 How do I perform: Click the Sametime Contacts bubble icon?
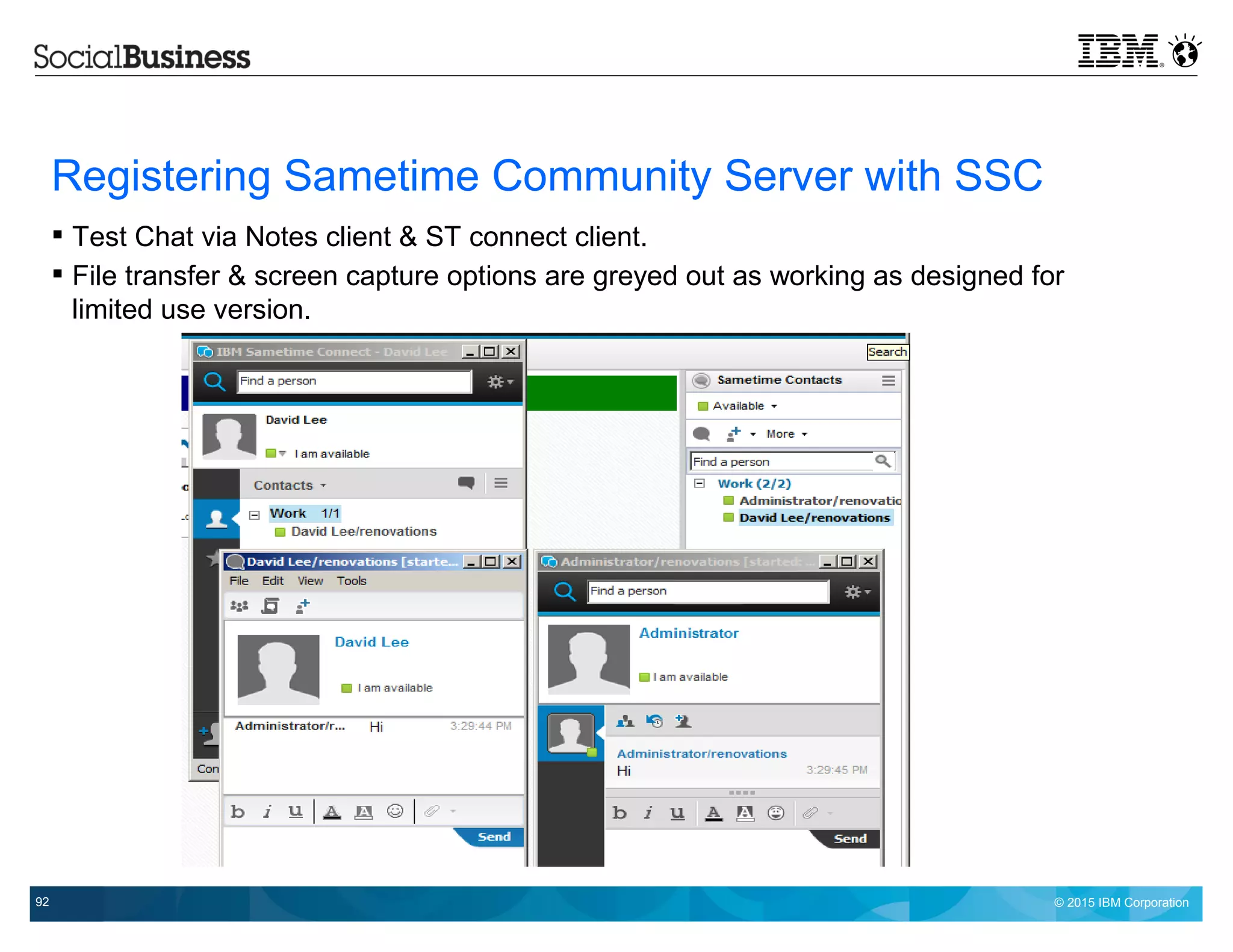point(701,380)
